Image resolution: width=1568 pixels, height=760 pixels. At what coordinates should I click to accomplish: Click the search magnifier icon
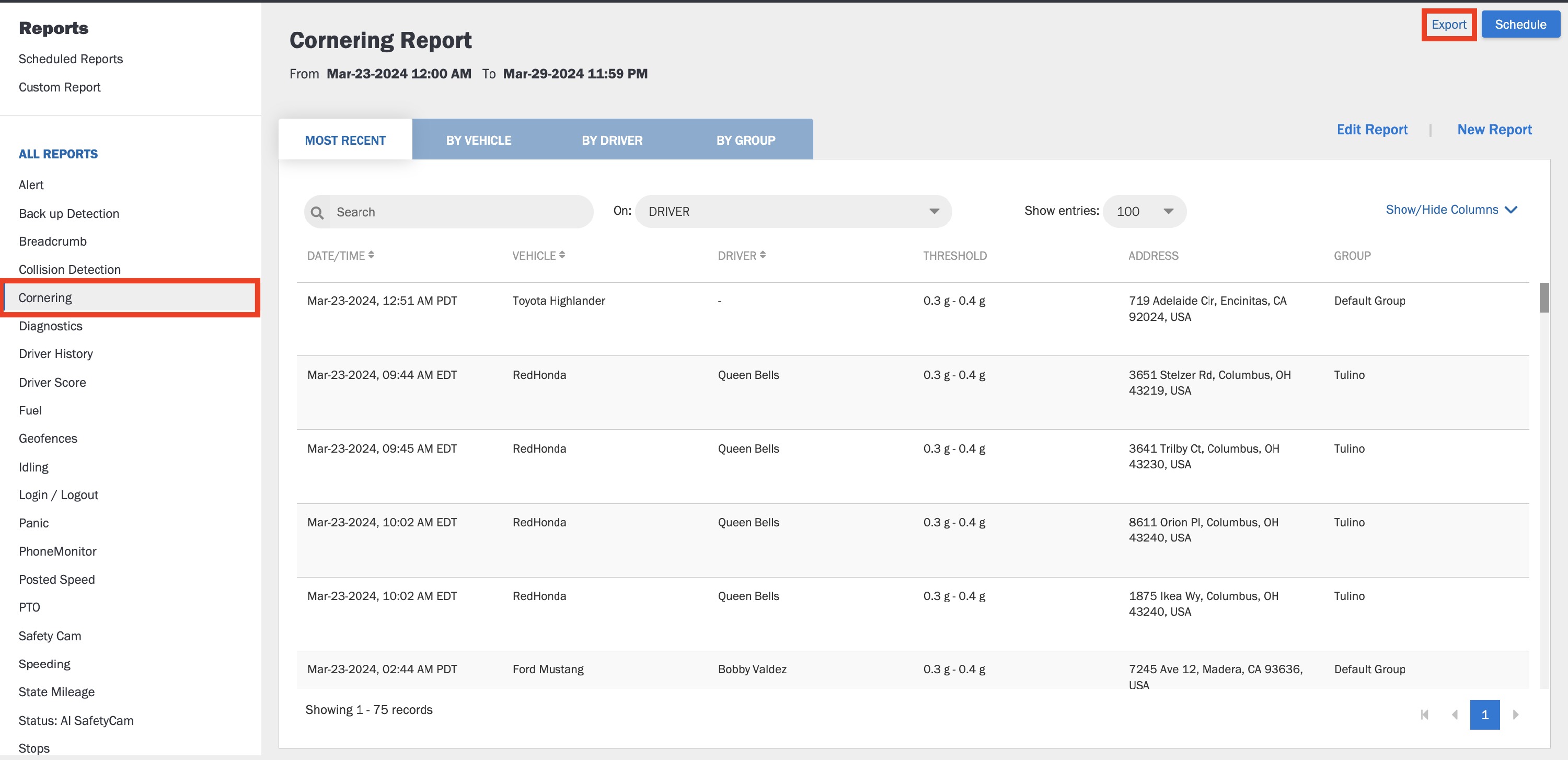coord(317,212)
